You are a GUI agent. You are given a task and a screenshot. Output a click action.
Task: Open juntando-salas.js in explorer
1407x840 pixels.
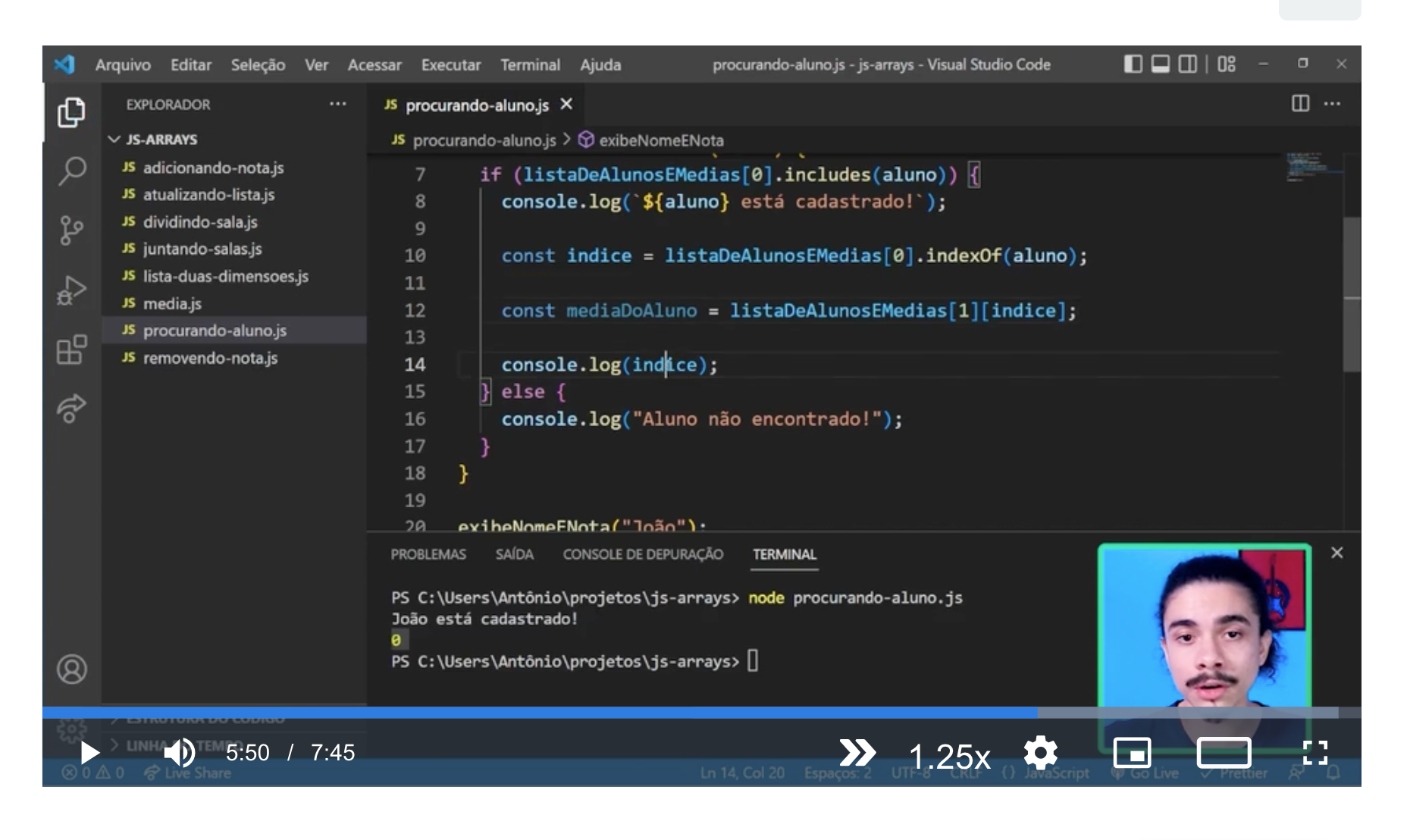tap(235, 249)
